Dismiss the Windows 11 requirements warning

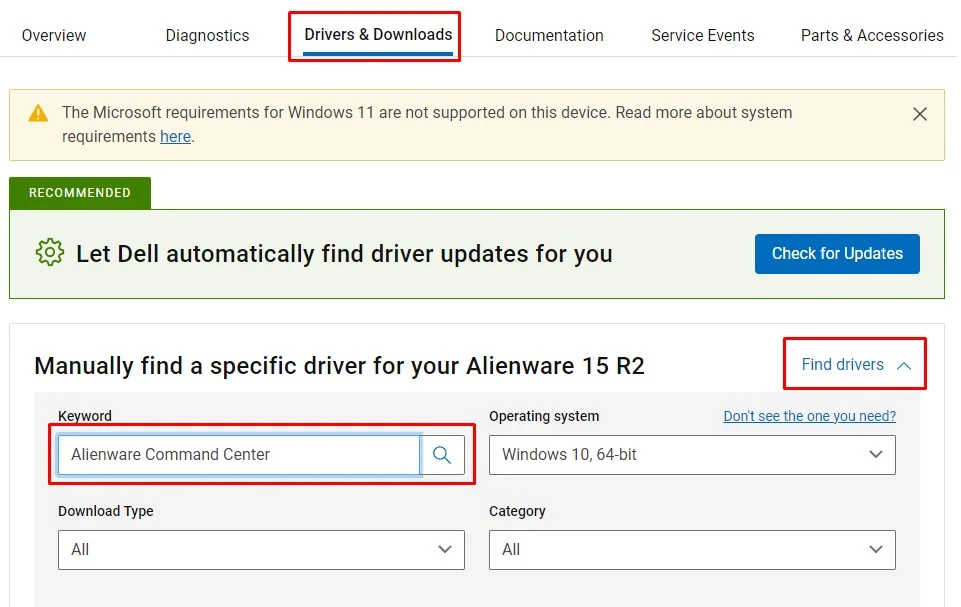click(x=919, y=114)
